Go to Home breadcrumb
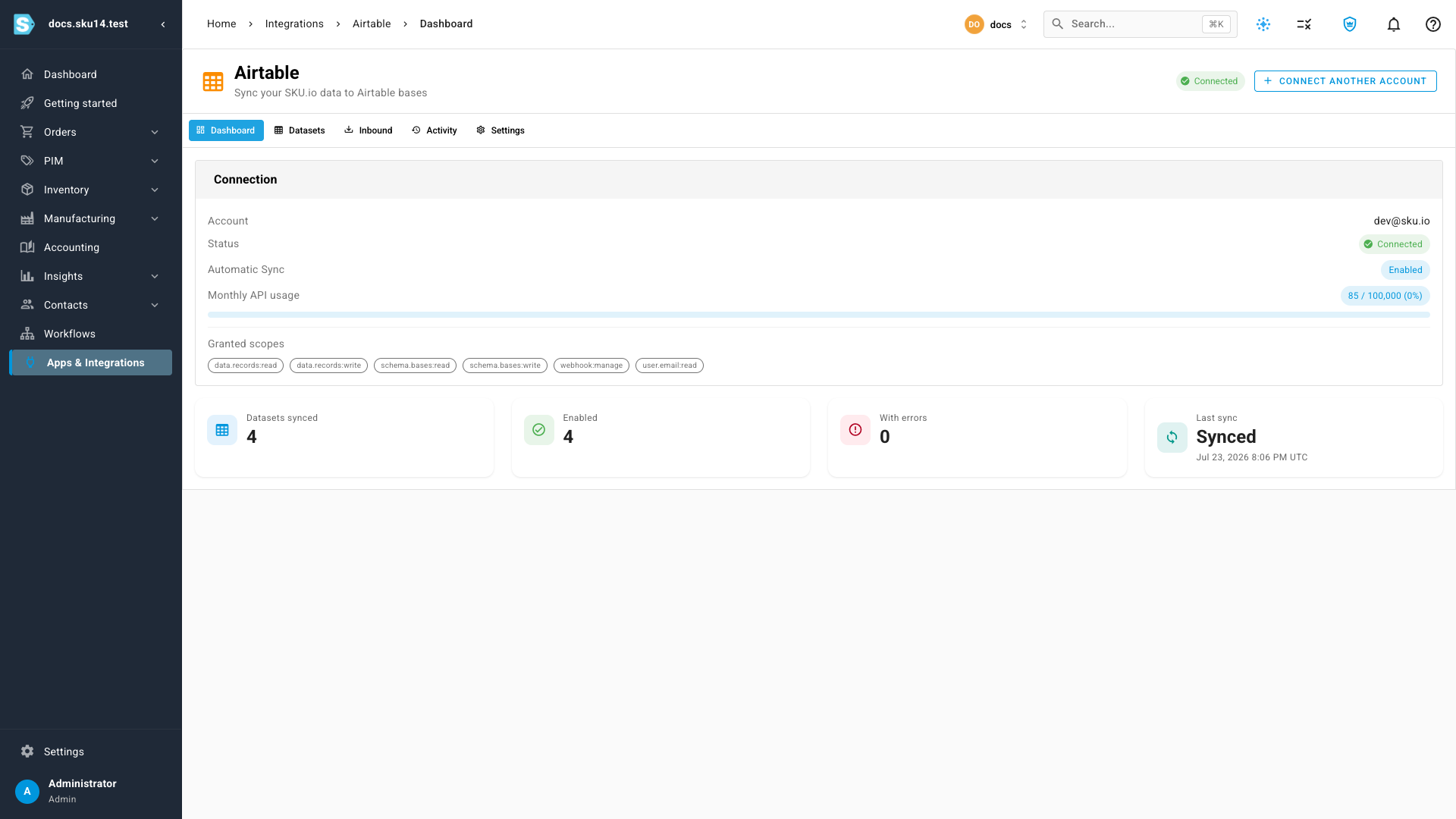 point(221,24)
